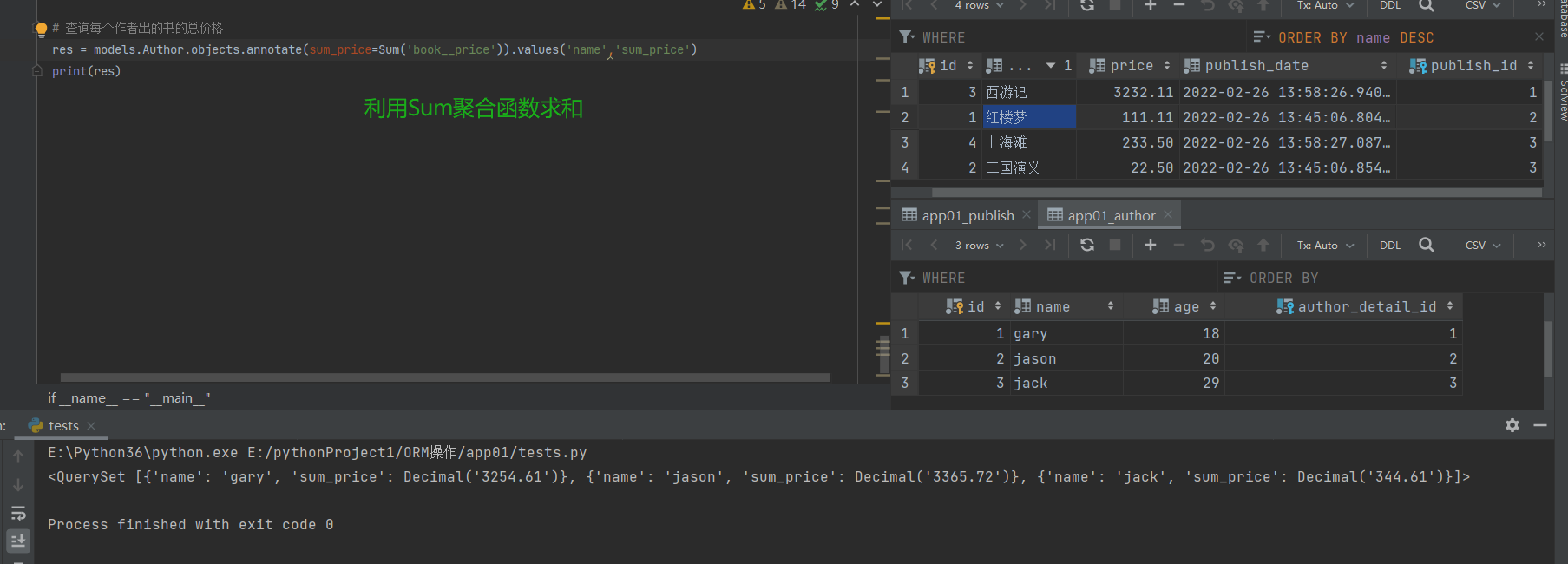
Task: Show more toolbar actions in app01_author panel
Action: [x=1541, y=246]
